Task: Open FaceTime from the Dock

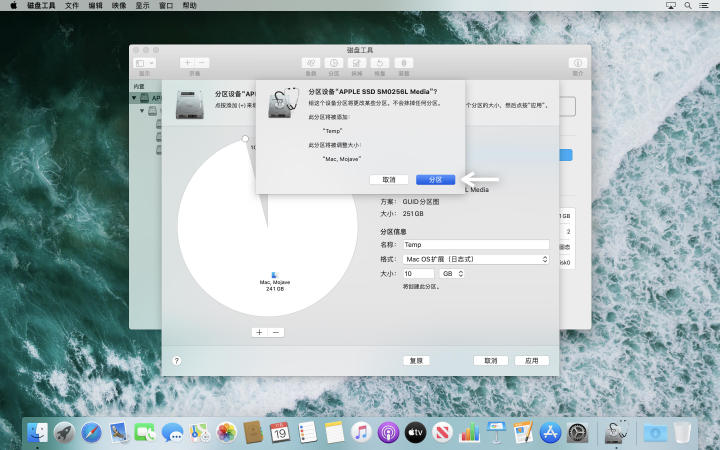Action: point(145,433)
